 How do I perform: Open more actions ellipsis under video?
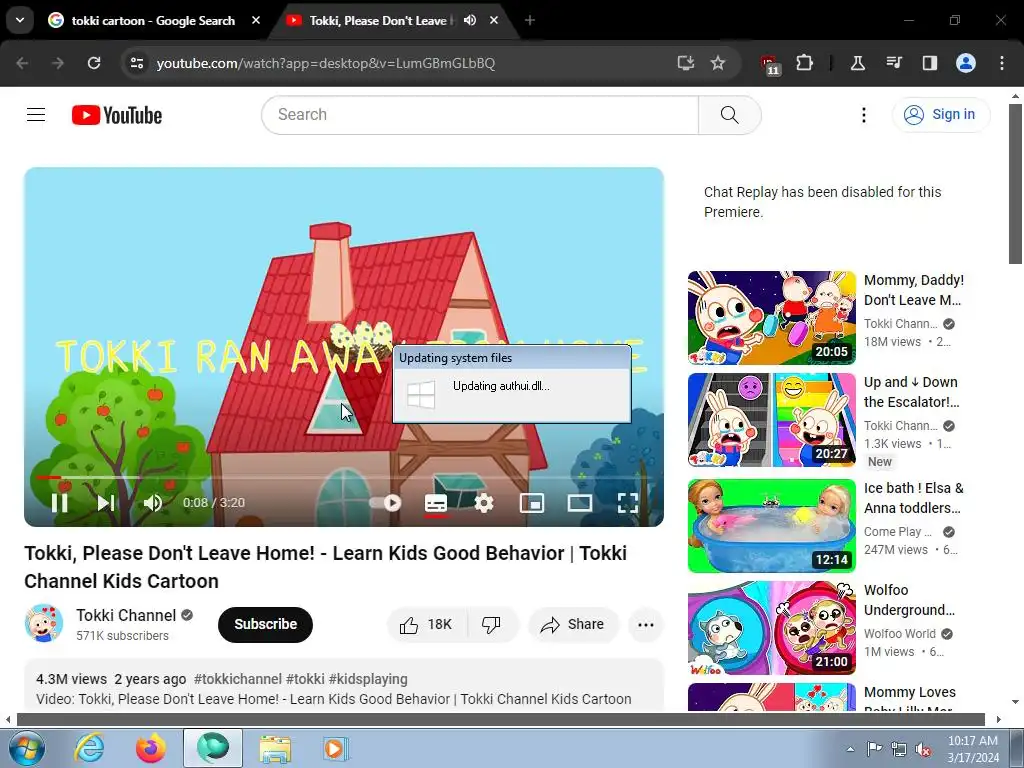pos(646,624)
